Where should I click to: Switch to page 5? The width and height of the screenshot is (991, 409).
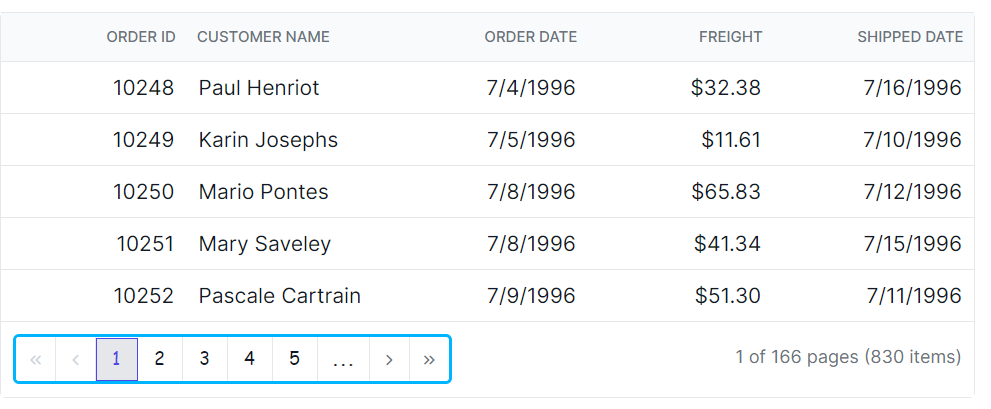[295, 359]
